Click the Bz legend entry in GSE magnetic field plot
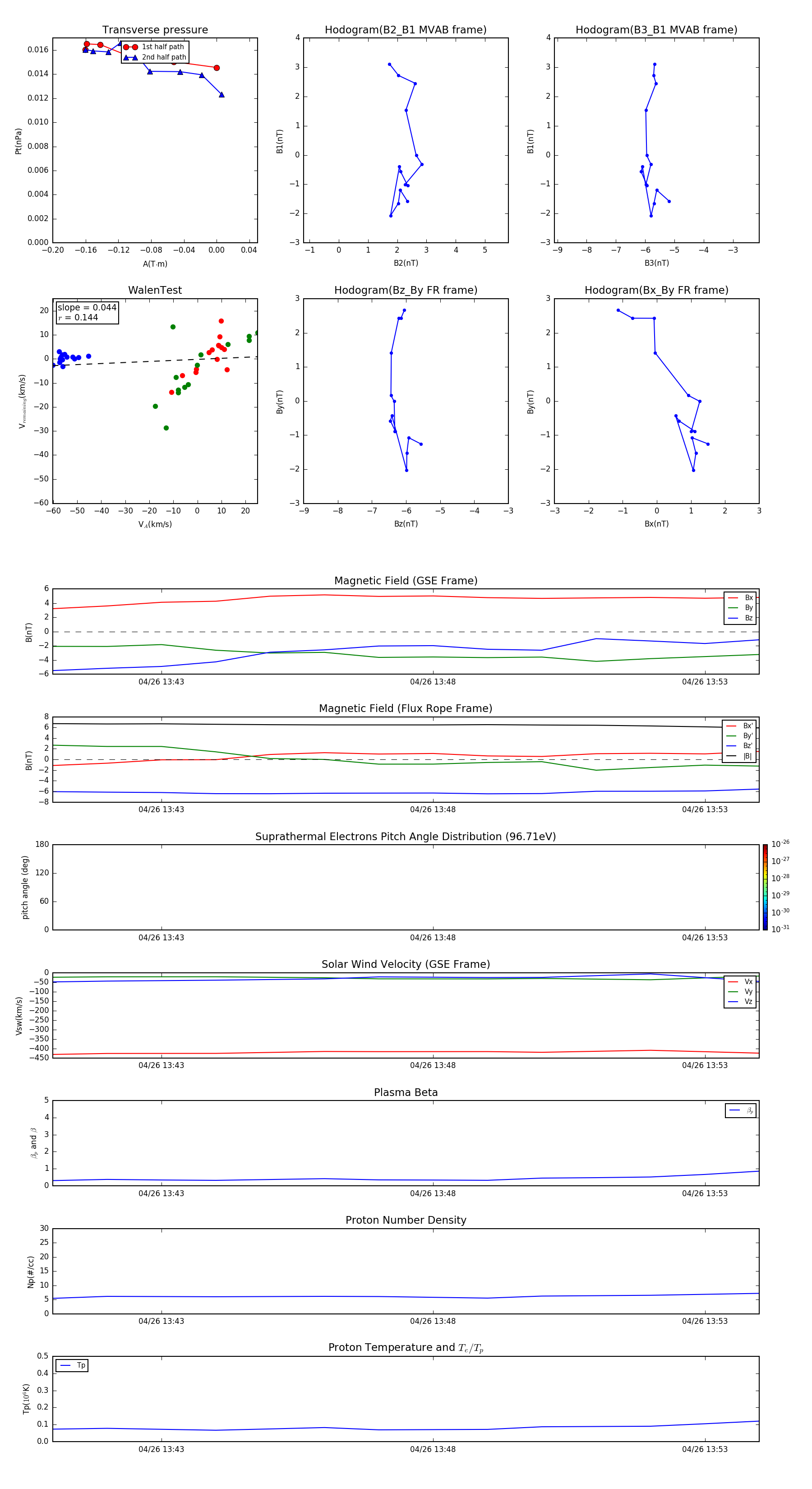Screen dimensions: 812x1489 click(740, 618)
